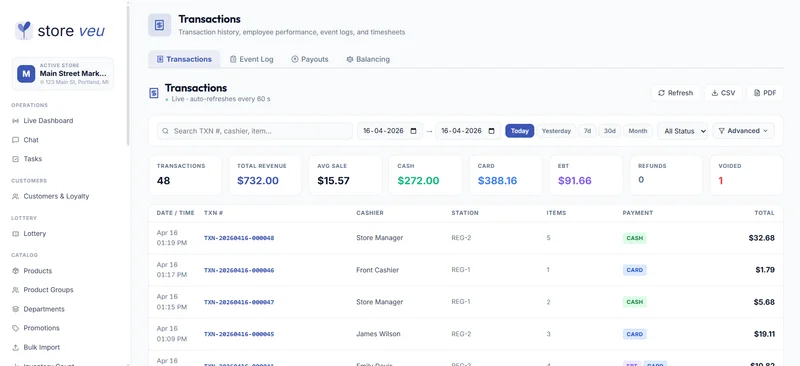Switch to the Event Log tab

[x=252, y=59]
